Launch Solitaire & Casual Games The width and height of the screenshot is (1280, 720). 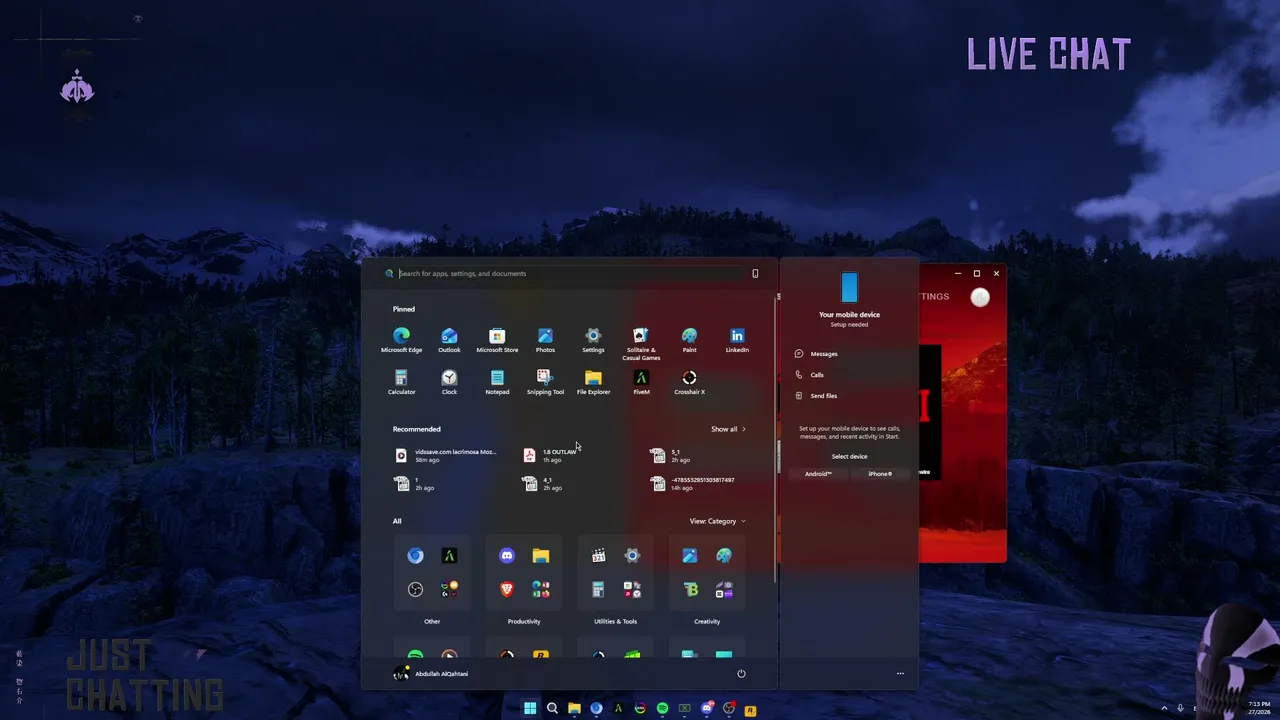click(x=641, y=343)
